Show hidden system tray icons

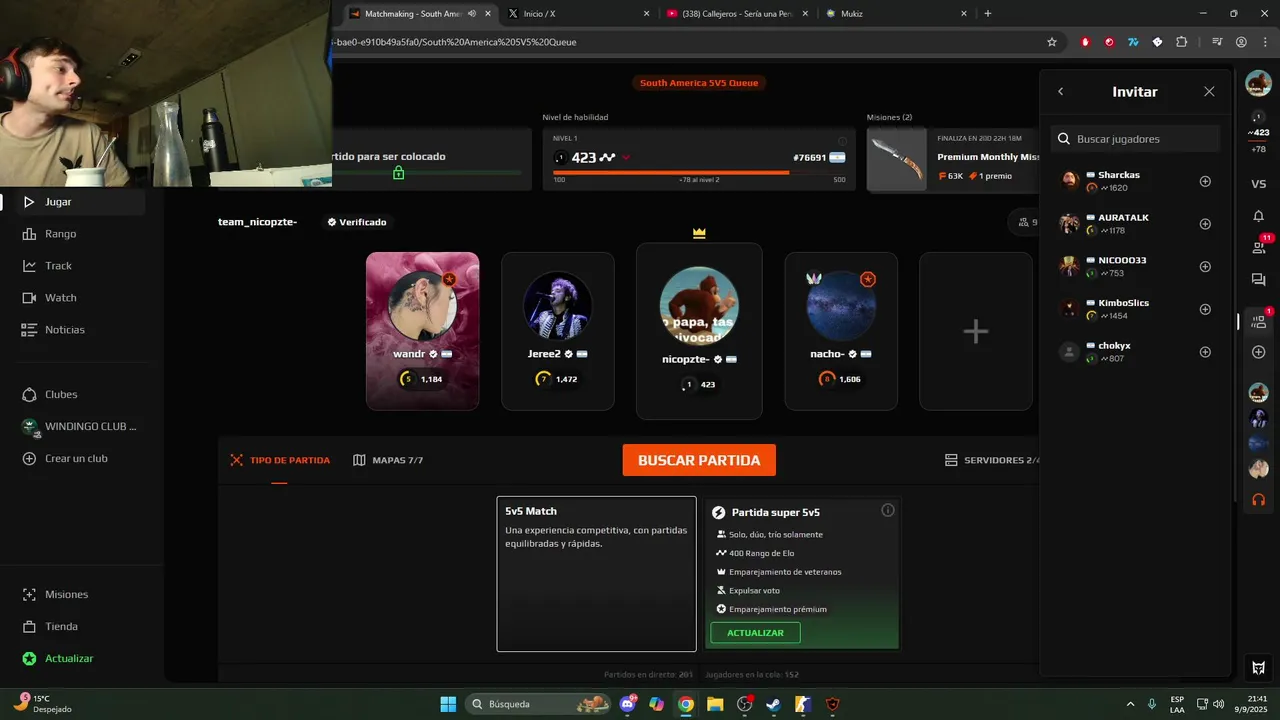[x=1131, y=704]
